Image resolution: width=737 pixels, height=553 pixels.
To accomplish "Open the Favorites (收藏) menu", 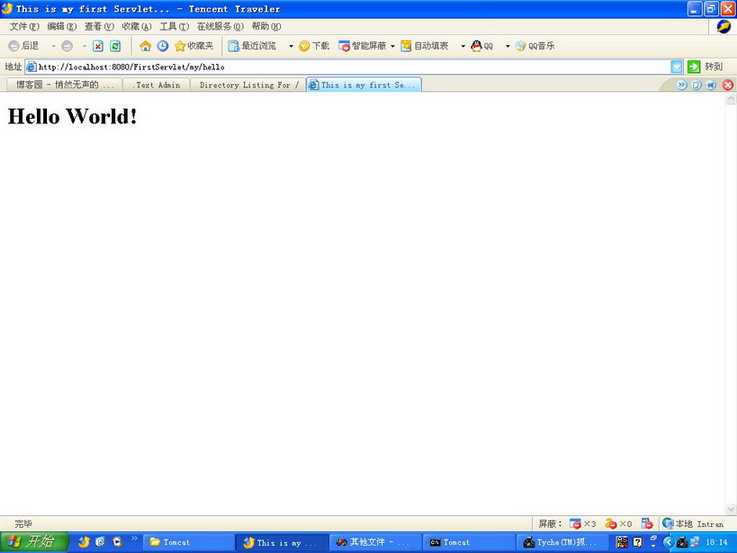I will 136,26.
